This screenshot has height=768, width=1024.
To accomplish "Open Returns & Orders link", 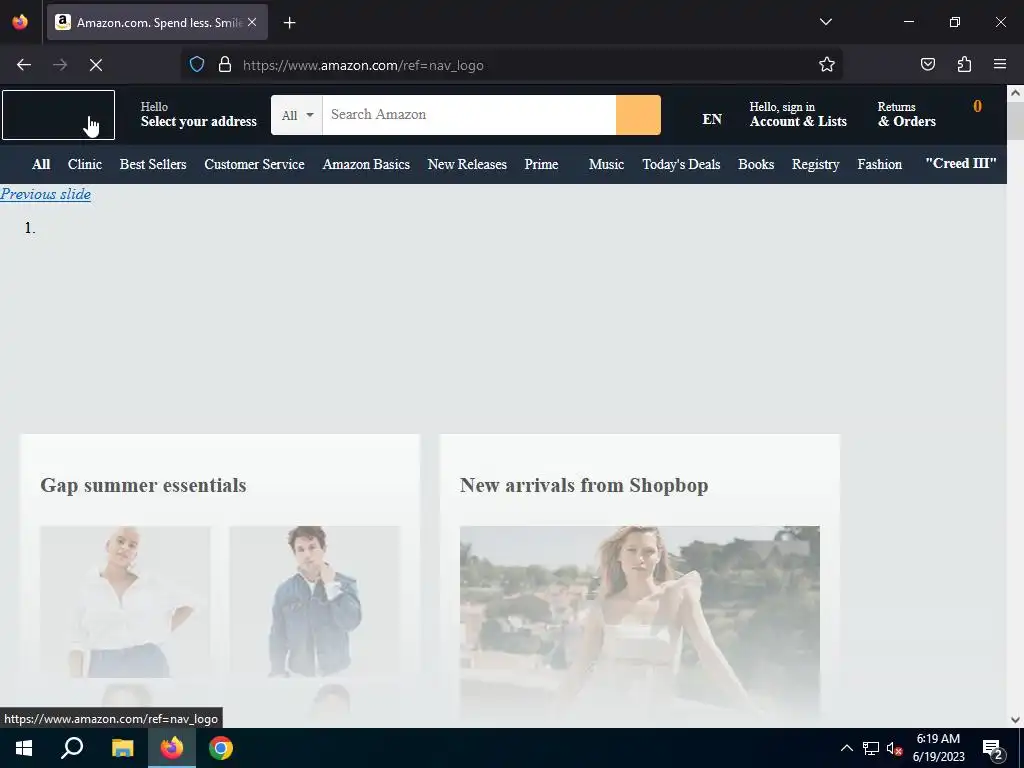I will click(x=906, y=114).
